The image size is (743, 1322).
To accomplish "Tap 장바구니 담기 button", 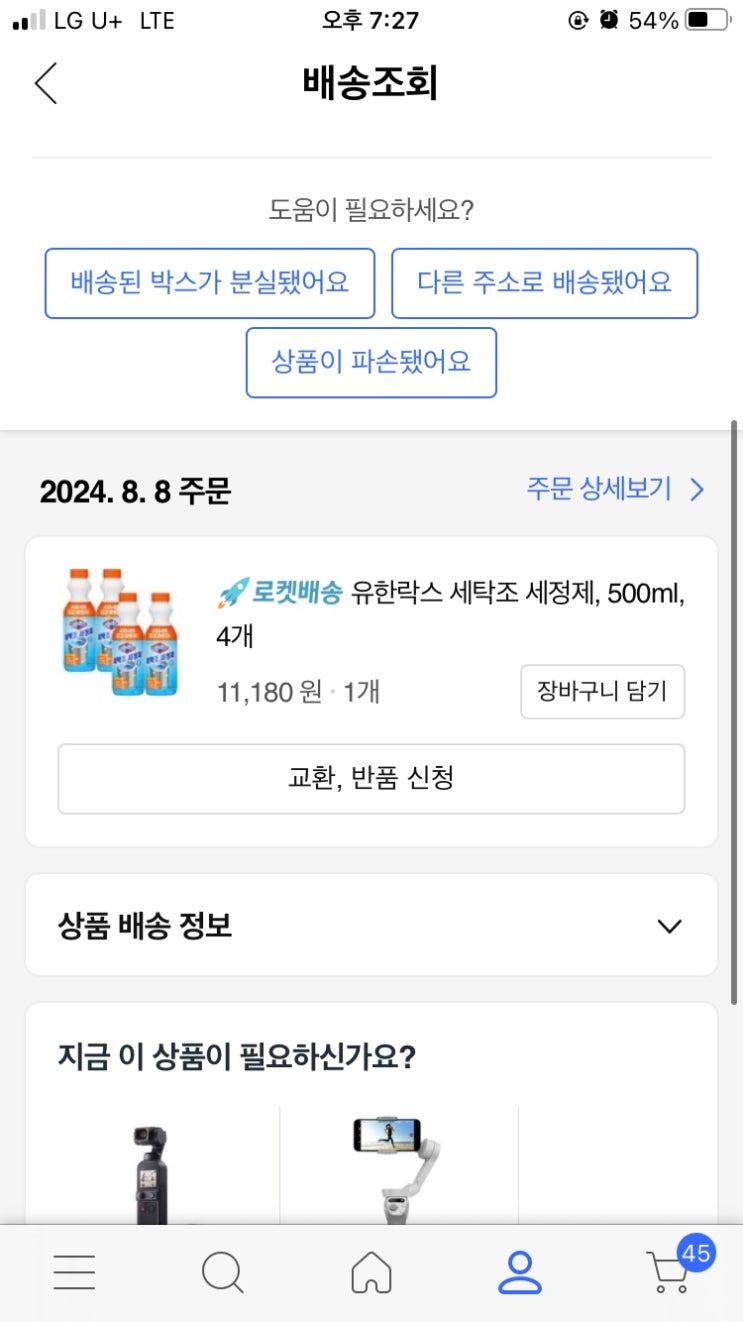I will tap(602, 691).
